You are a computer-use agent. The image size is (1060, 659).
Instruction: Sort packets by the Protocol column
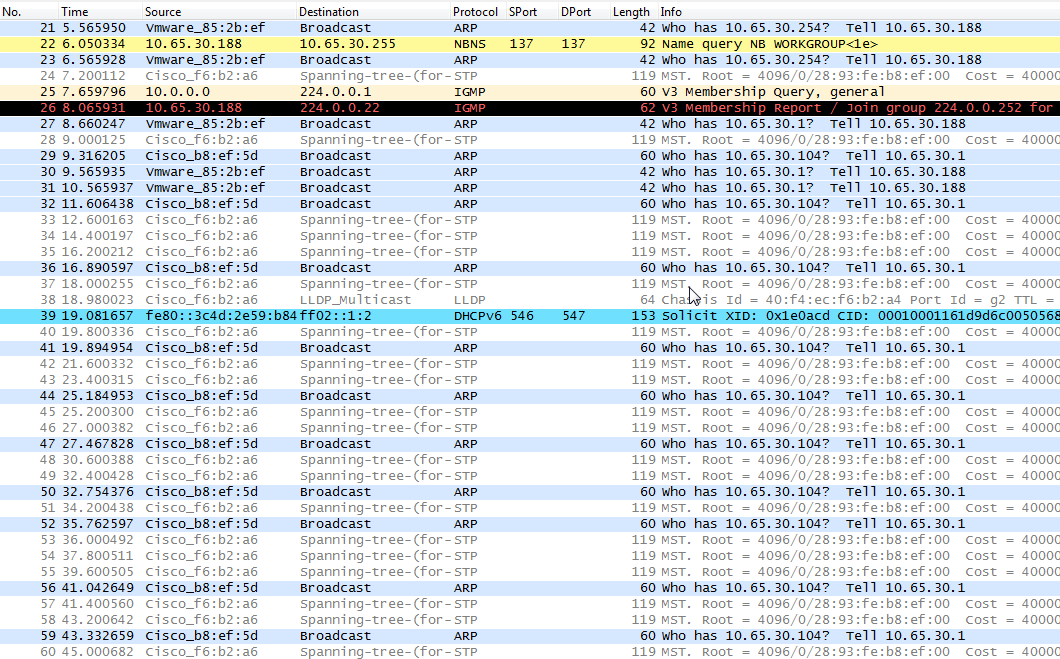[474, 12]
